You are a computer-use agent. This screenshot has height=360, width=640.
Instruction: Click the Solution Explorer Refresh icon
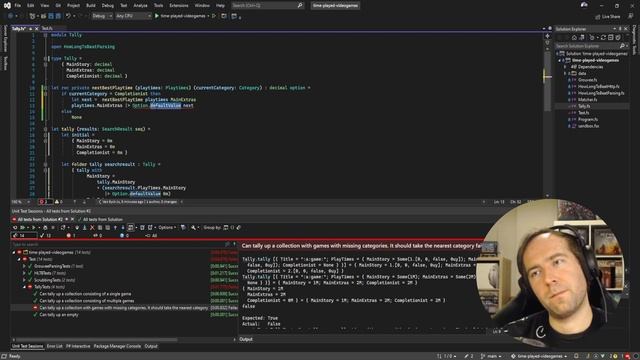click(x=602, y=38)
